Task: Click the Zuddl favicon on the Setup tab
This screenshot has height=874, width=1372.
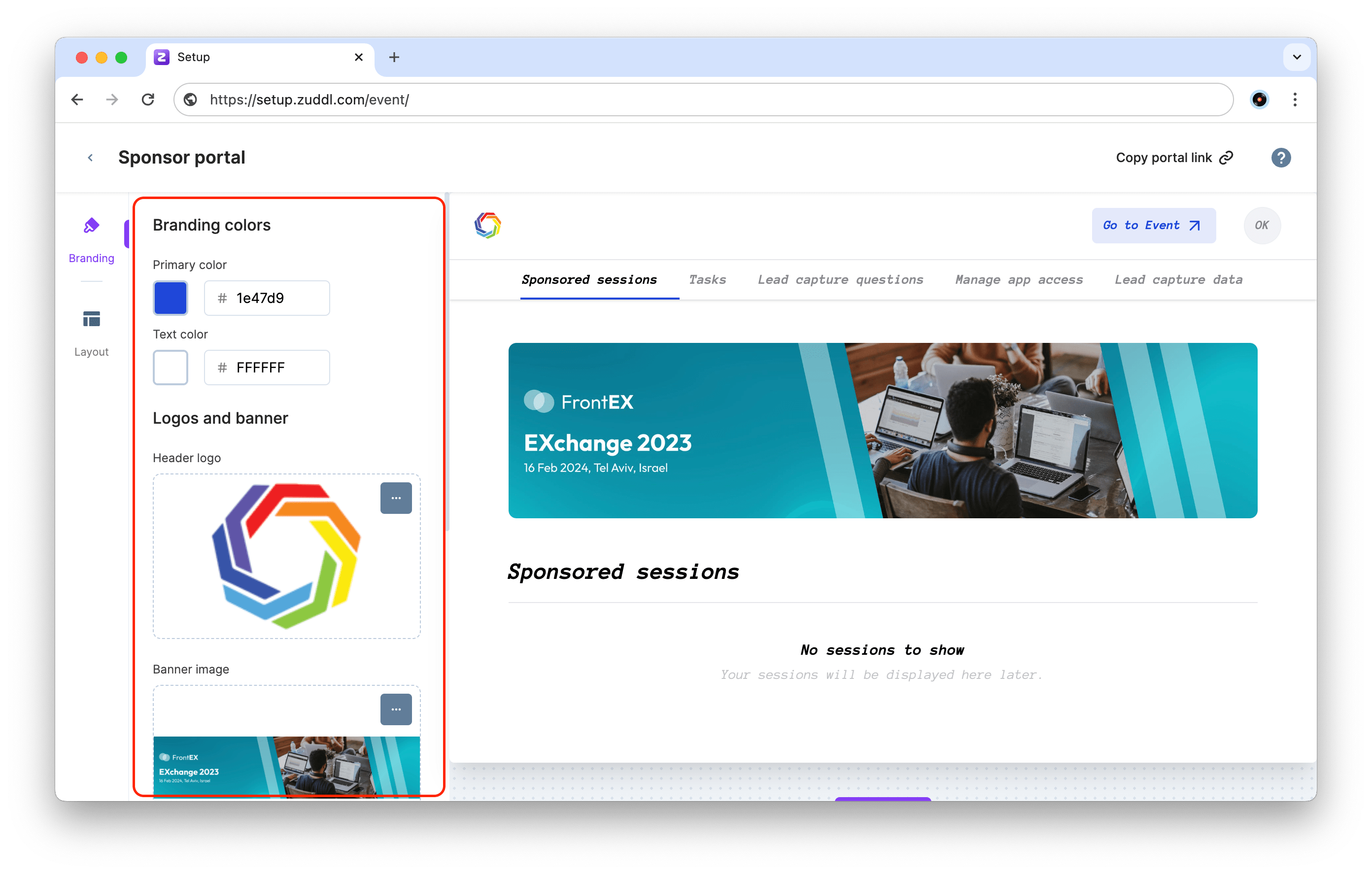Action: pos(161,57)
